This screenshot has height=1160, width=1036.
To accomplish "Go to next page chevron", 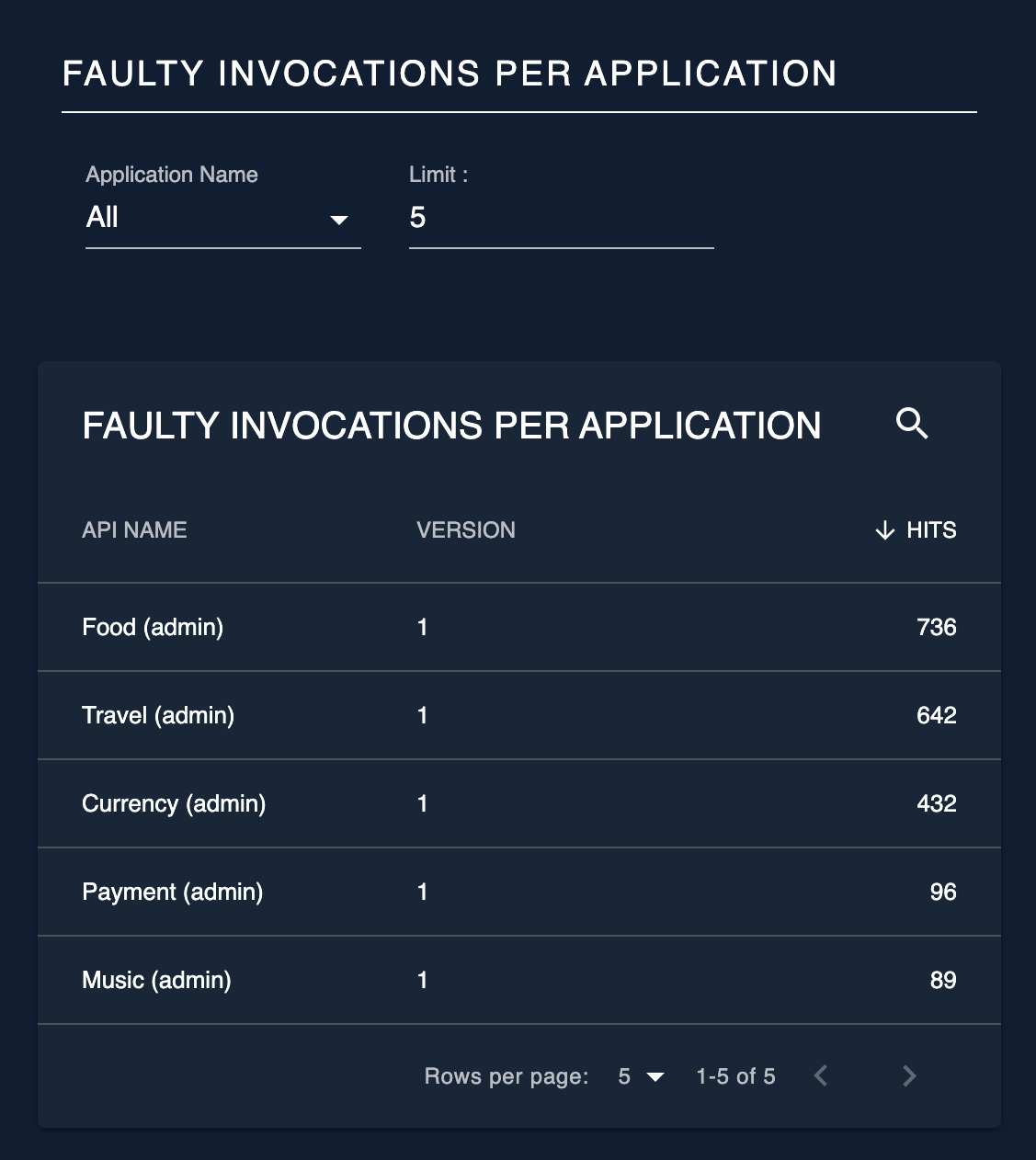I will click(909, 1076).
